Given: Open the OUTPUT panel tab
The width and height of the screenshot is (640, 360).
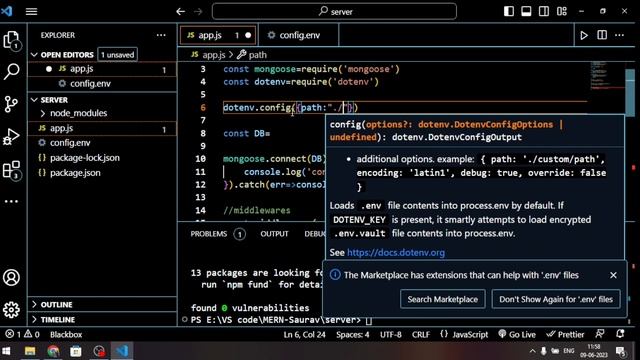Looking at the screenshot, I should pos(274,234).
